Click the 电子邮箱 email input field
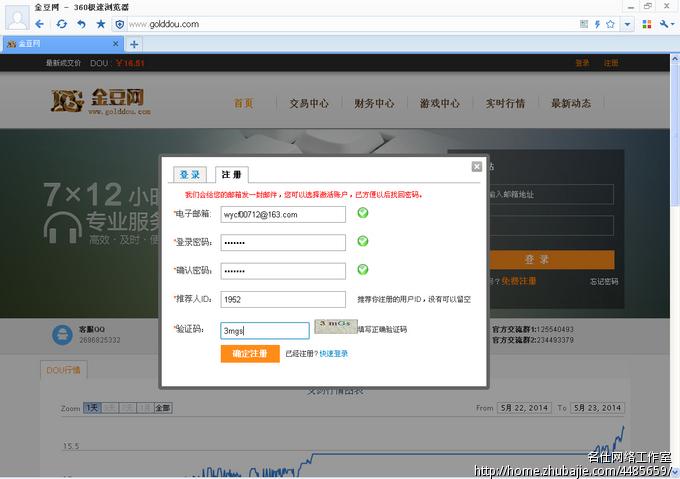 (x=283, y=215)
